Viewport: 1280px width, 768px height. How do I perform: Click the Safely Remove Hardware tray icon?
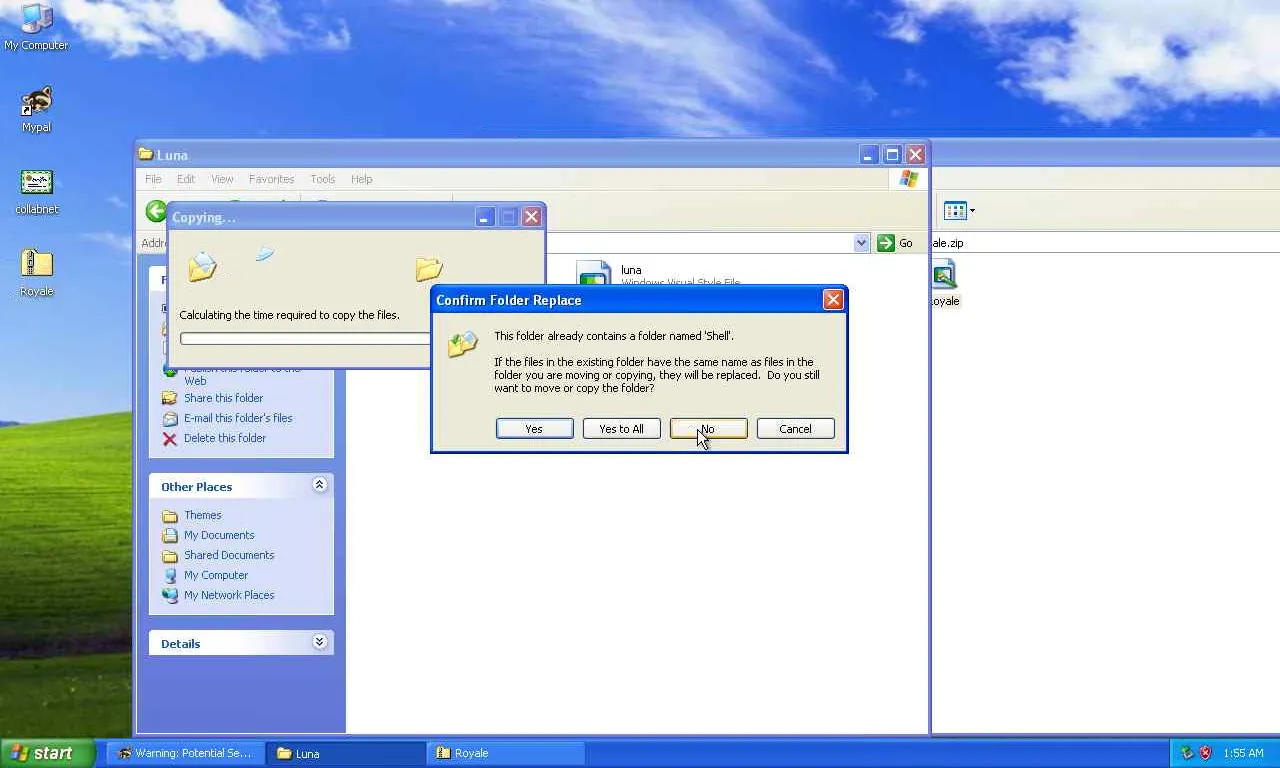click(1187, 753)
